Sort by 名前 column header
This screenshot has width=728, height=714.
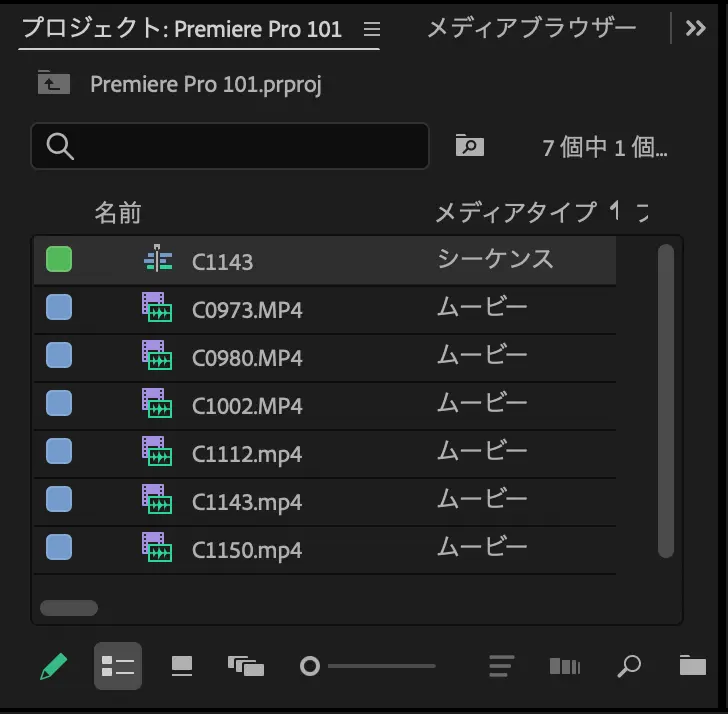pyautogui.click(x=118, y=213)
